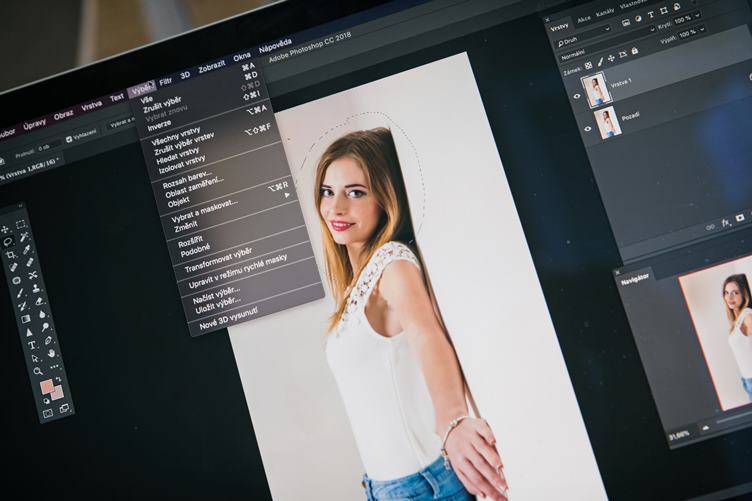This screenshot has height=501, width=752.
Task: Choose Vybrat a maskovat menu entry
Action: tap(205, 211)
